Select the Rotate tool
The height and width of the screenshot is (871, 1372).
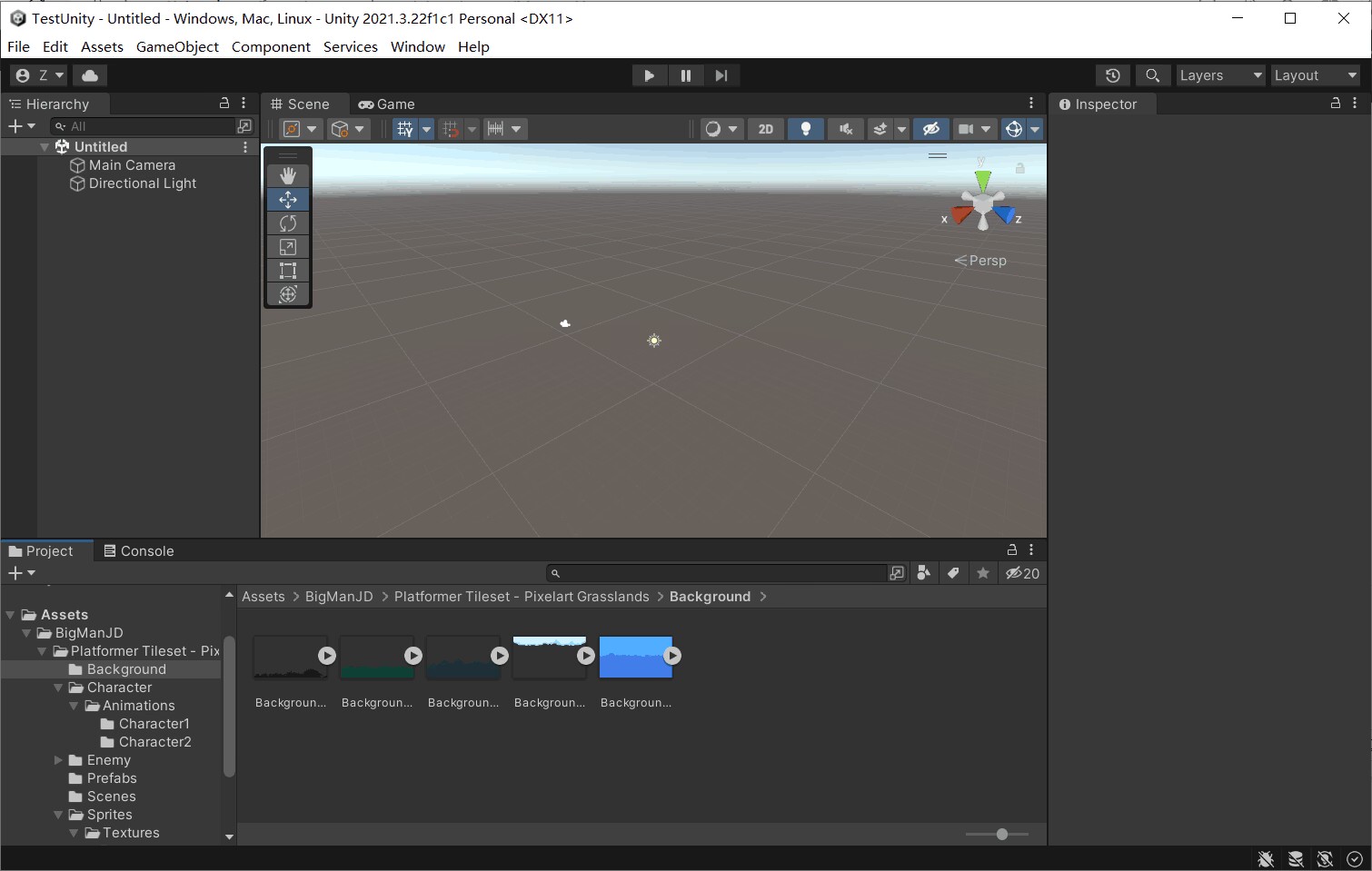point(288,223)
